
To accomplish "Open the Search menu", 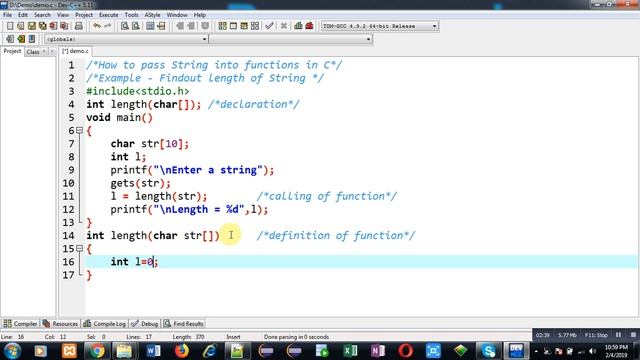I will coord(42,15).
